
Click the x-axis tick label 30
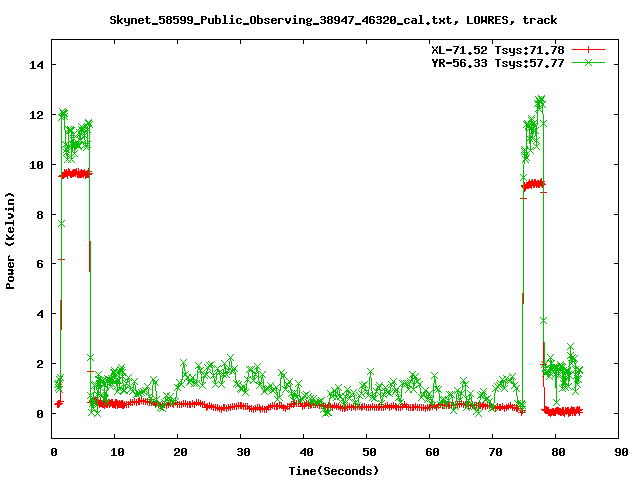click(243, 452)
